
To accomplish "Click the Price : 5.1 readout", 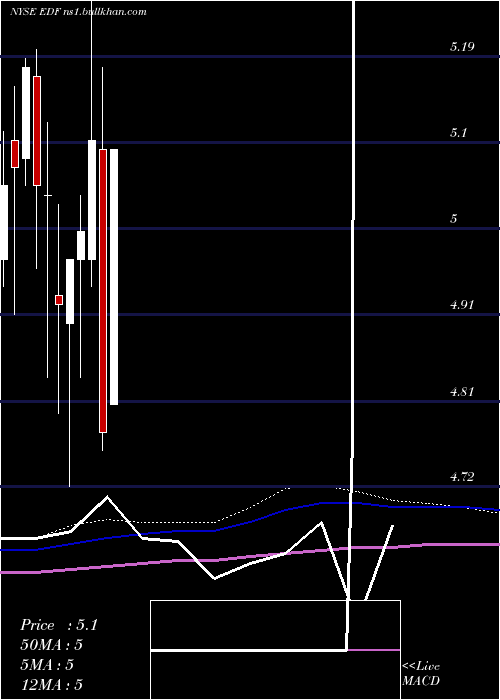I will click(58, 625).
